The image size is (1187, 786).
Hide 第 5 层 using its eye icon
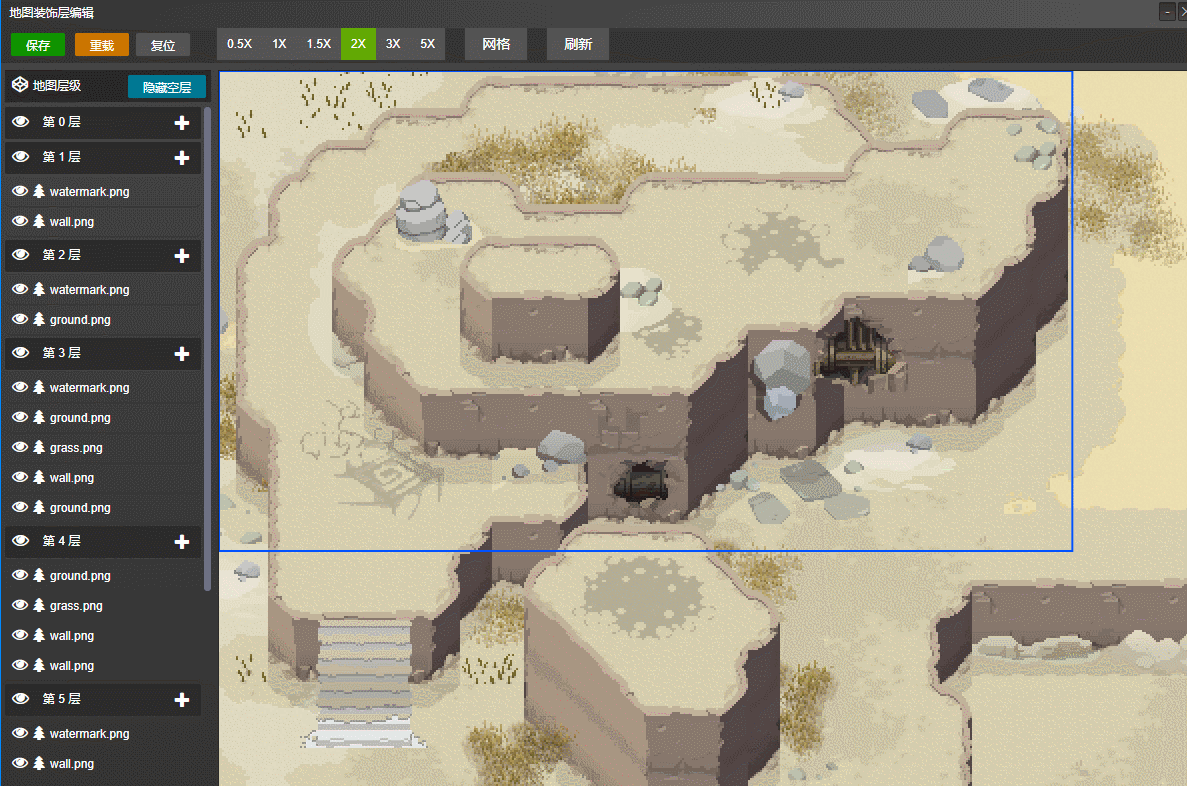[20, 699]
